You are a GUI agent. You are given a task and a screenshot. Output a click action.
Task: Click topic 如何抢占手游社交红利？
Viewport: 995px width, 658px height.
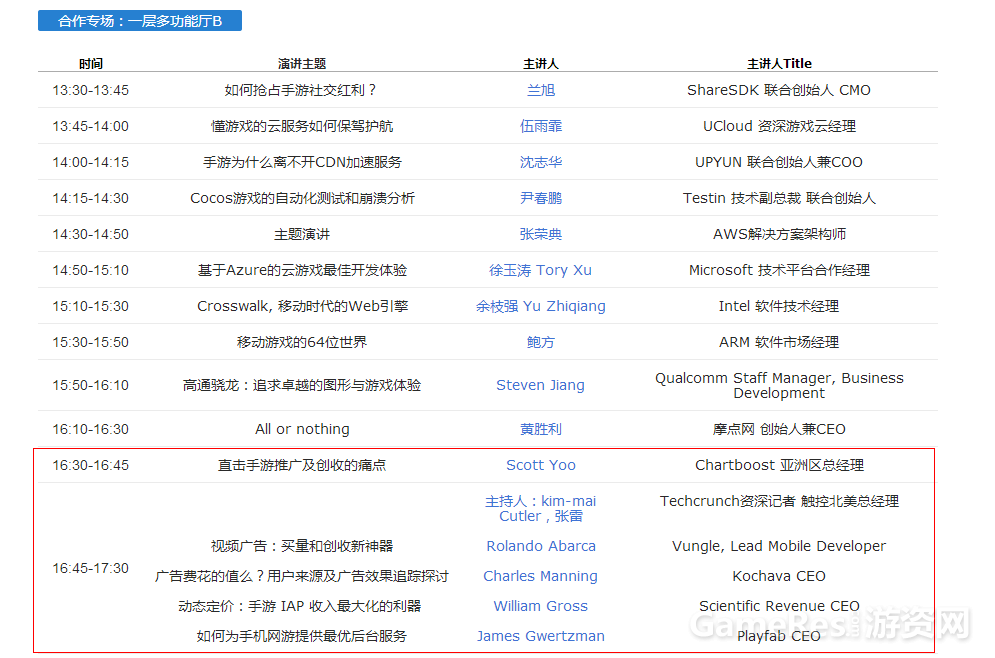[x=302, y=90]
